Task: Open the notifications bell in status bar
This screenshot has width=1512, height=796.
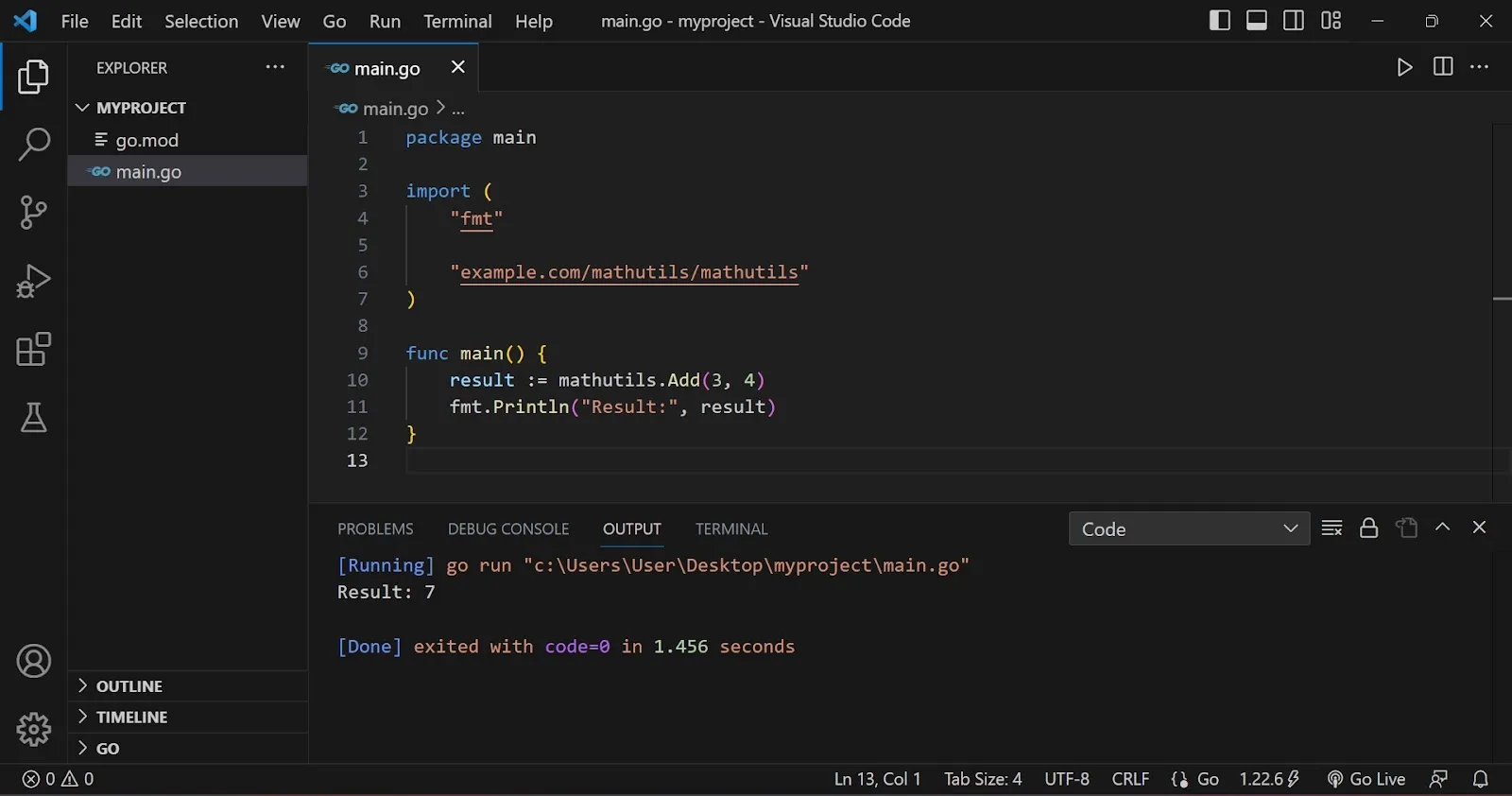Action: click(x=1481, y=779)
